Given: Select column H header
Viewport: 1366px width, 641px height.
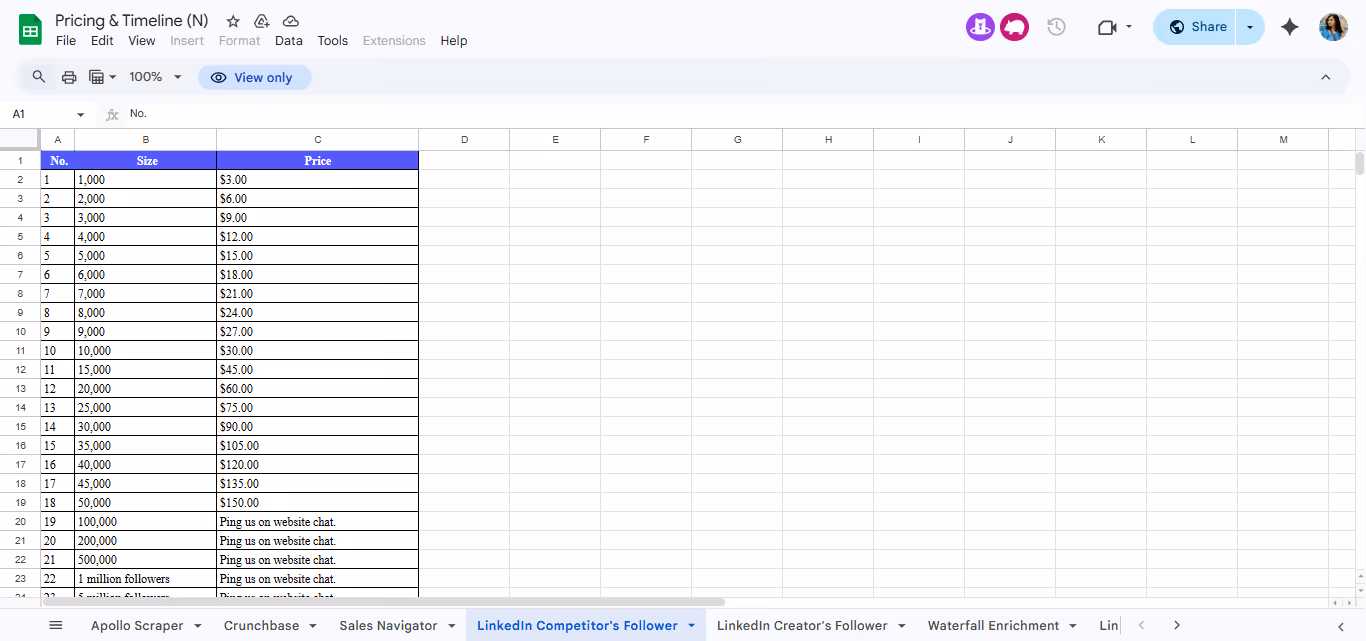Looking at the screenshot, I should click(x=828, y=139).
